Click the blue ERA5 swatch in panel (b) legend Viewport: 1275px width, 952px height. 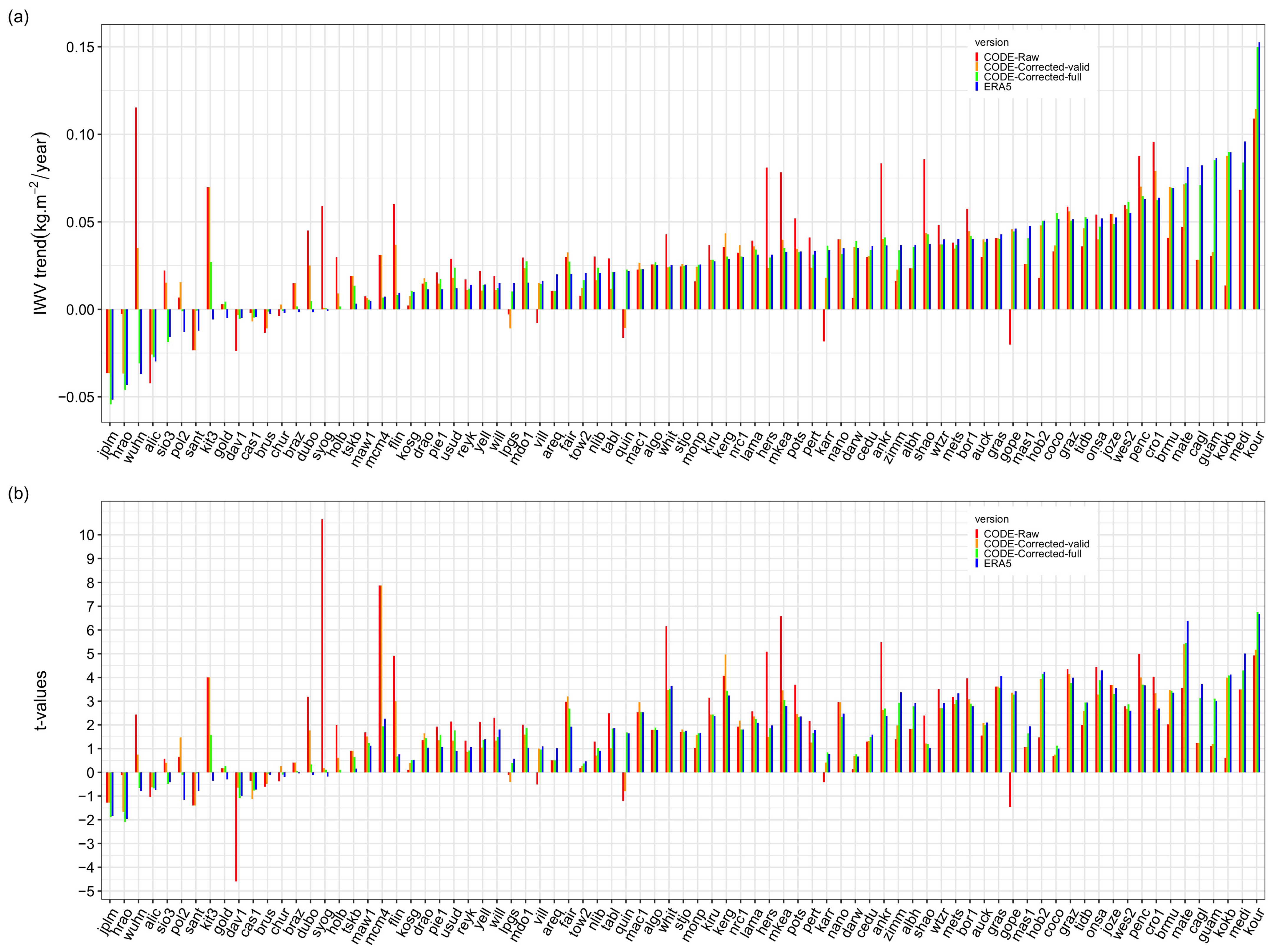pyautogui.click(x=977, y=564)
